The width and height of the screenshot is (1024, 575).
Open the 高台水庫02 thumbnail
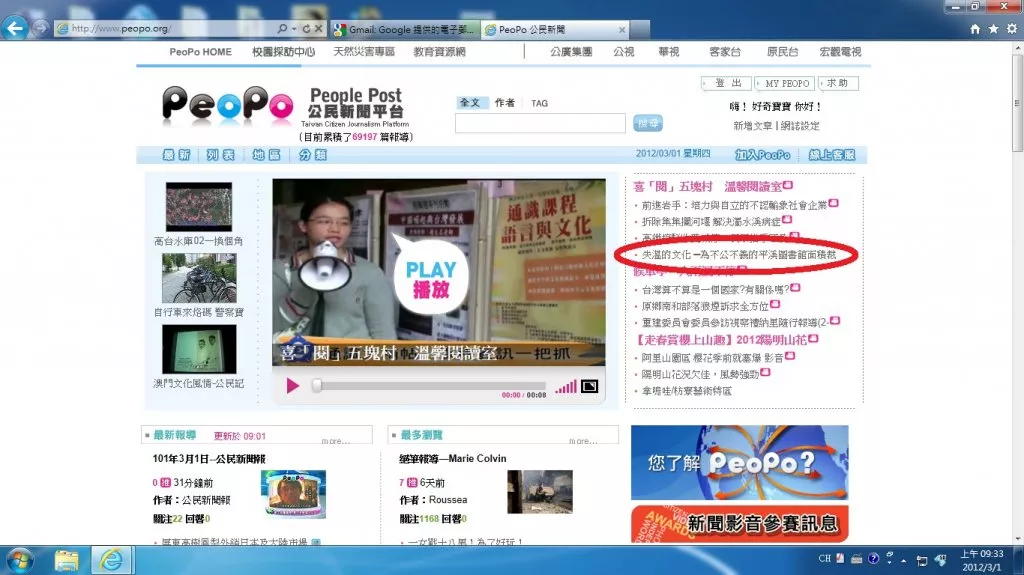click(199, 206)
